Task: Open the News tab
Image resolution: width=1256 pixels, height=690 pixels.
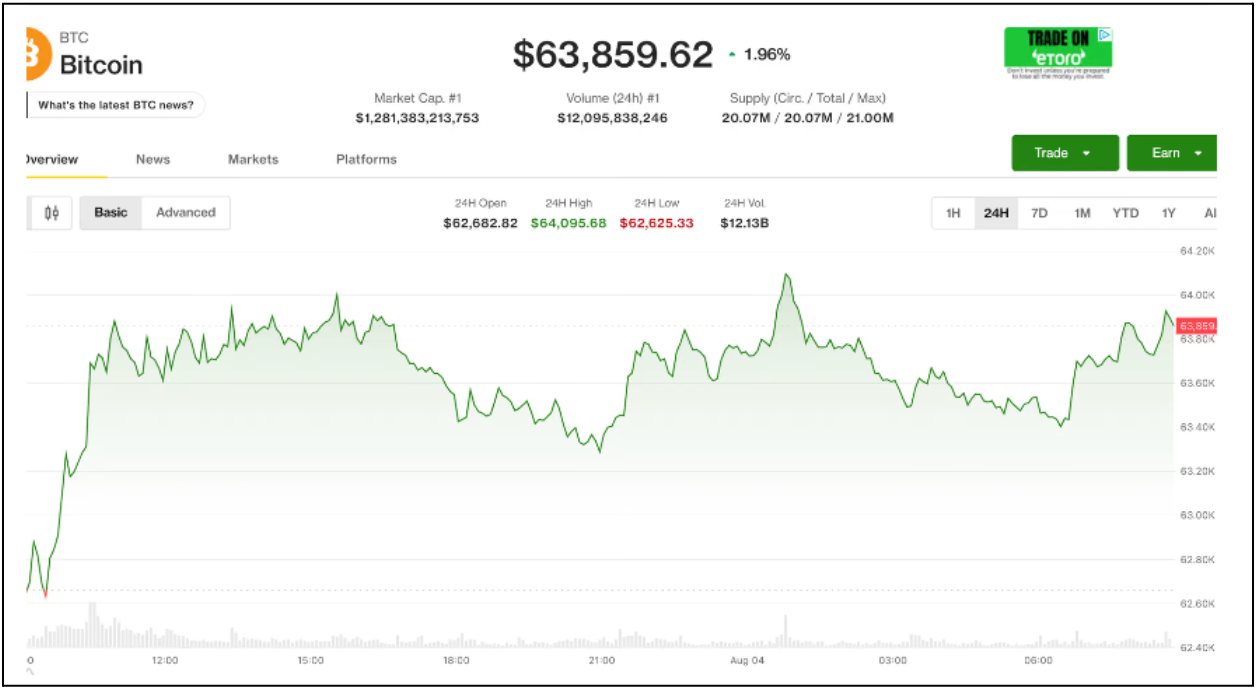Action: pyautogui.click(x=153, y=159)
